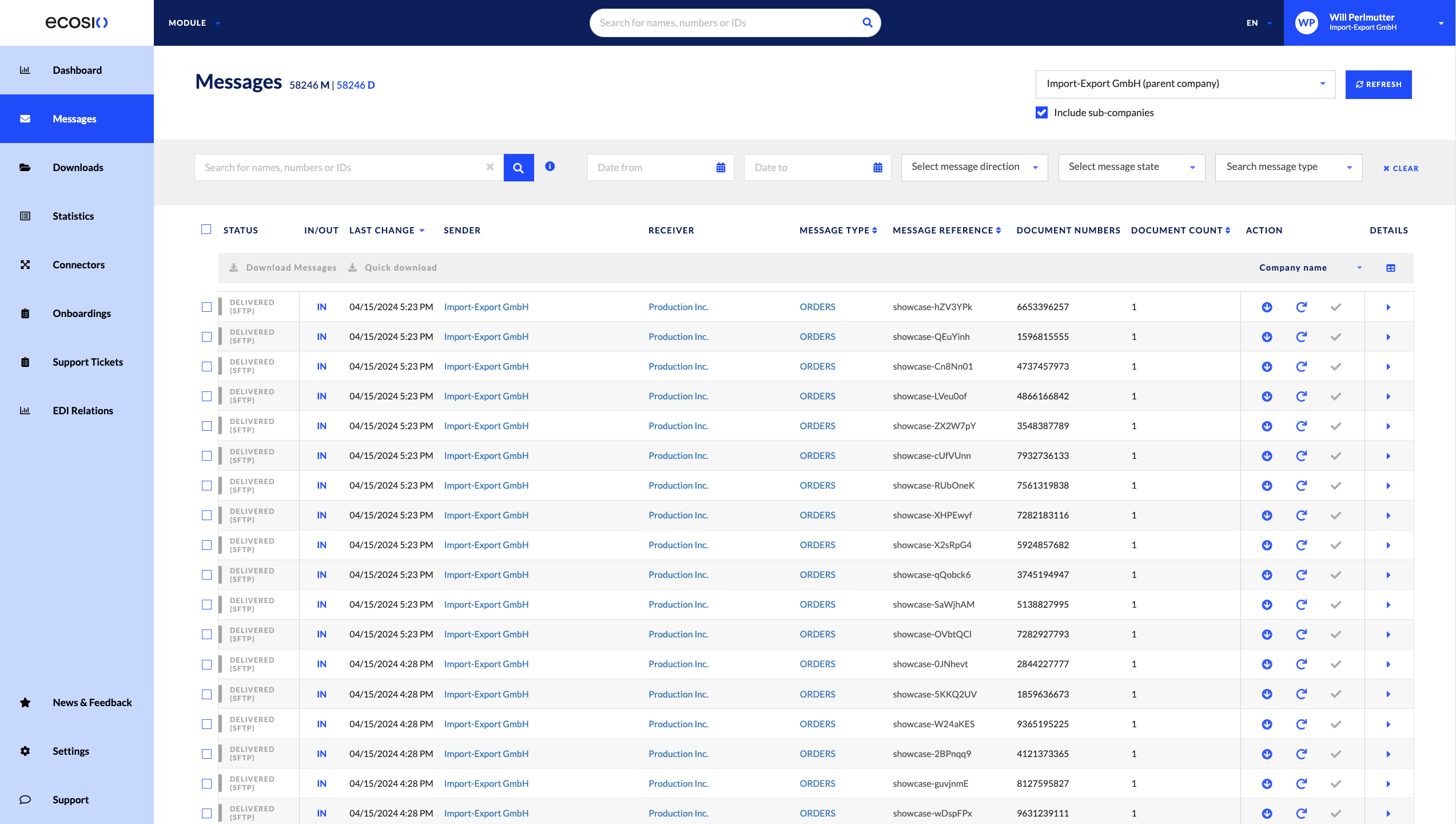Navigate to Connectors in the sidebar
1456x824 pixels.
coord(77,264)
